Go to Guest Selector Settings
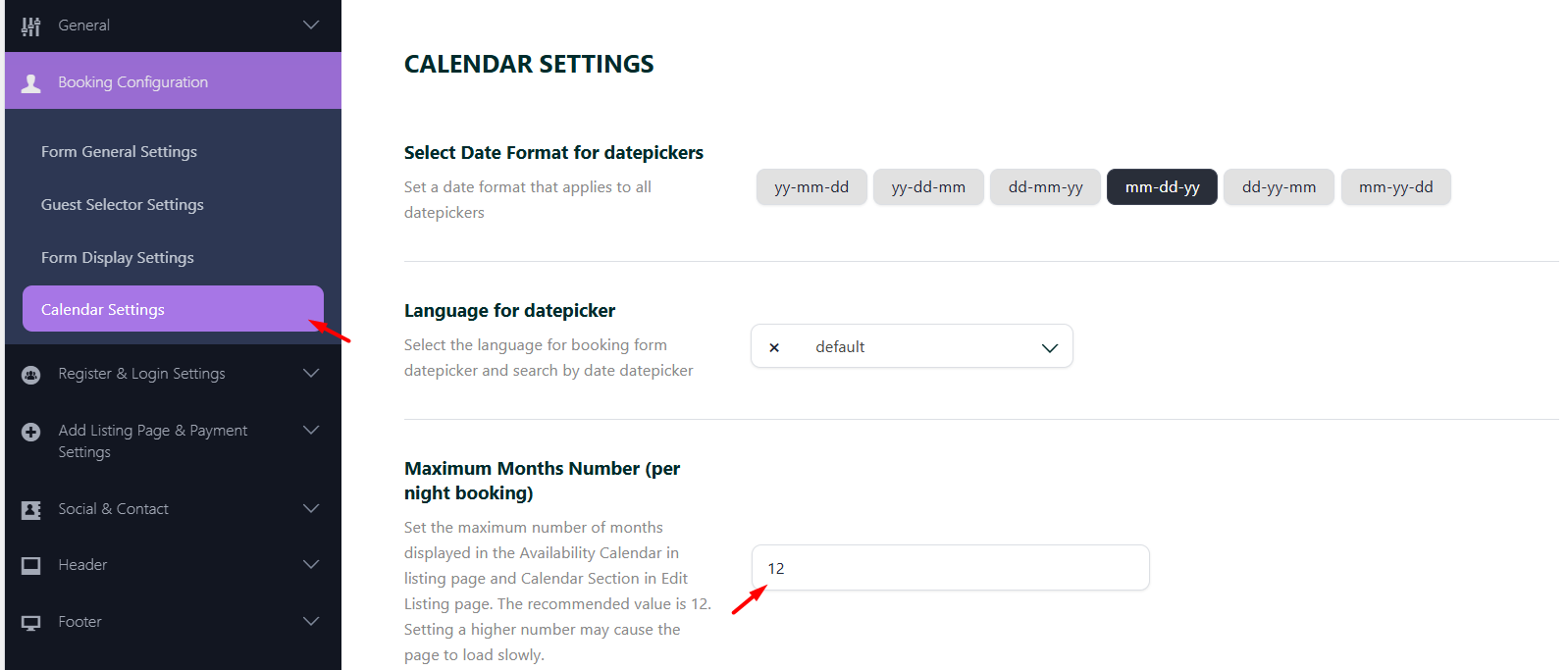This screenshot has width=1568, height=670. coord(123,205)
